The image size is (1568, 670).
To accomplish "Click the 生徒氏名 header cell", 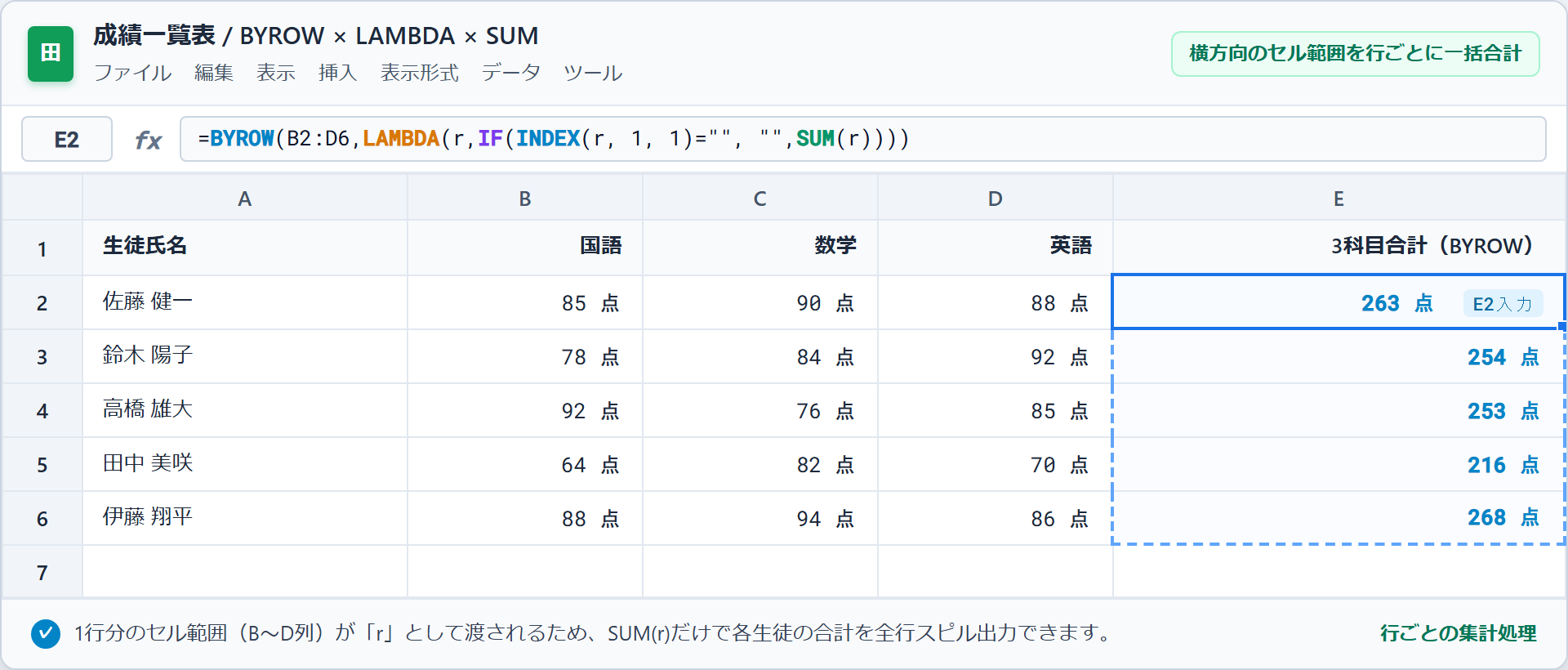I will (x=245, y=248).
